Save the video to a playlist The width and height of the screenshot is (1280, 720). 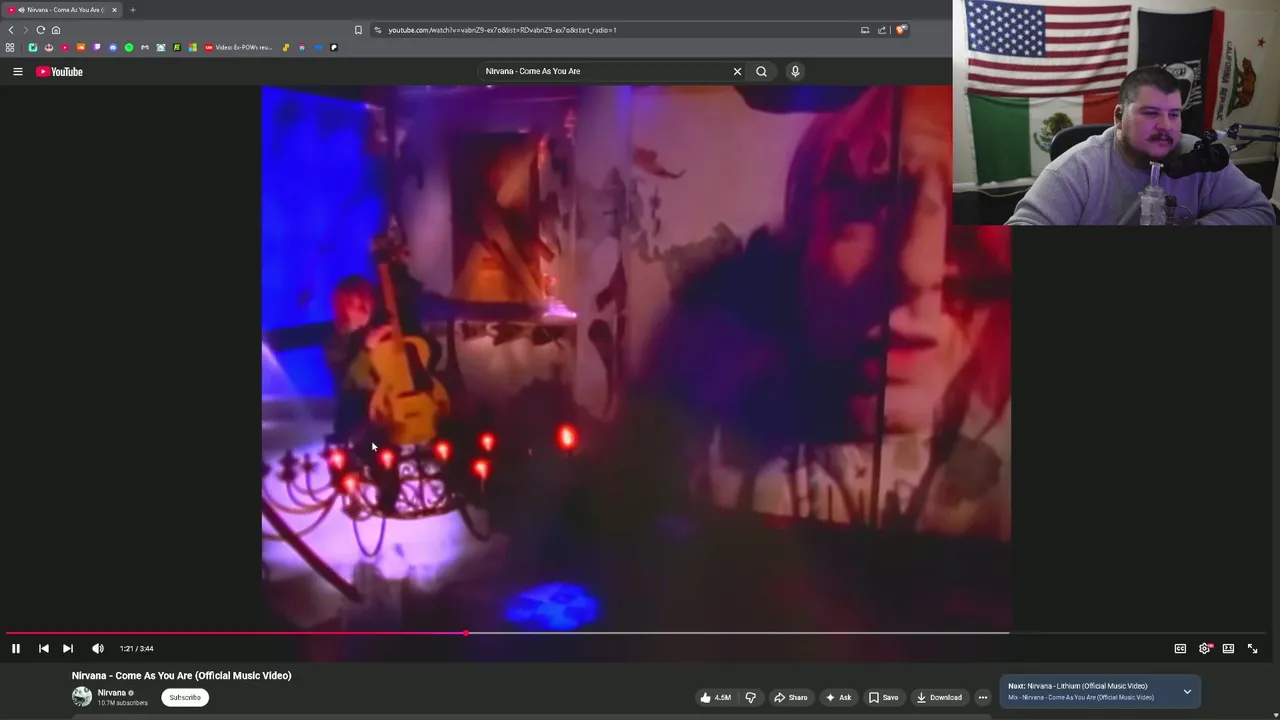[x=883, y=697]
